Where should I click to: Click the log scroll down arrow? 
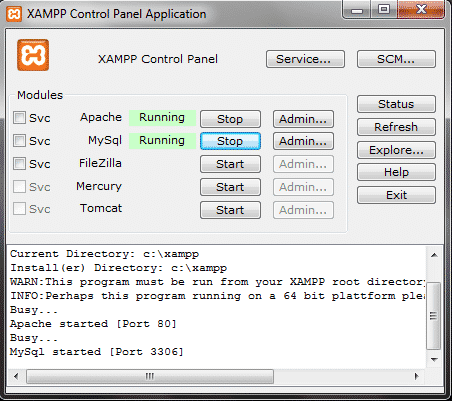434,359
